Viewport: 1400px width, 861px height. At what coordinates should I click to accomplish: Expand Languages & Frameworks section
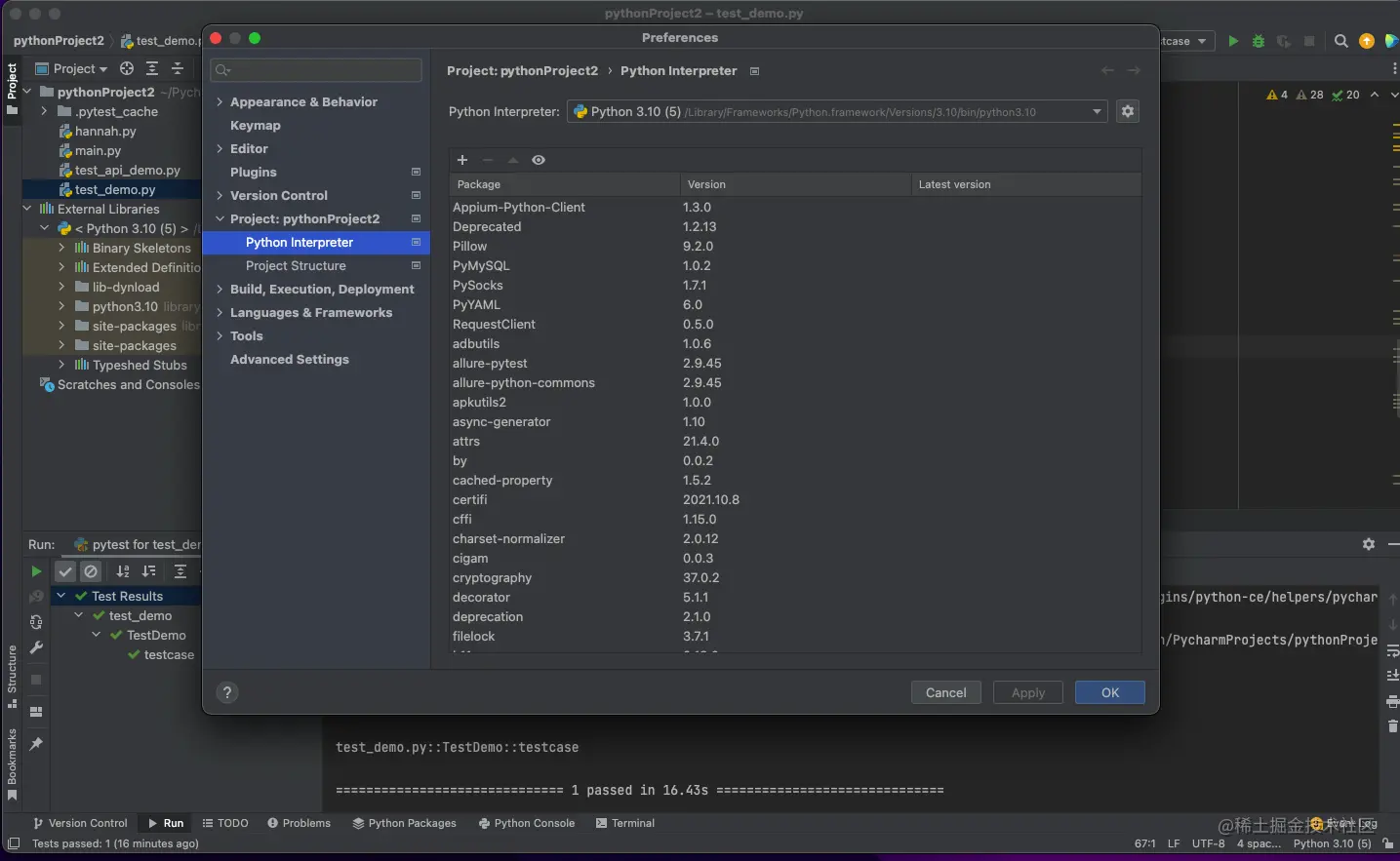click(220, 312)
